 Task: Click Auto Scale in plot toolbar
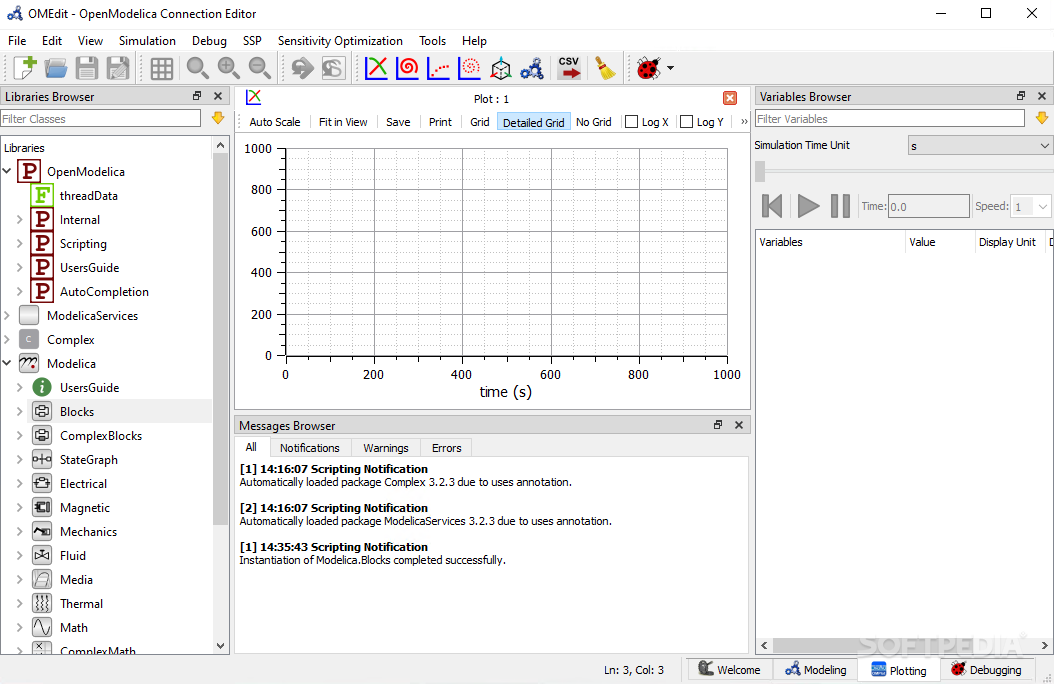274,122
